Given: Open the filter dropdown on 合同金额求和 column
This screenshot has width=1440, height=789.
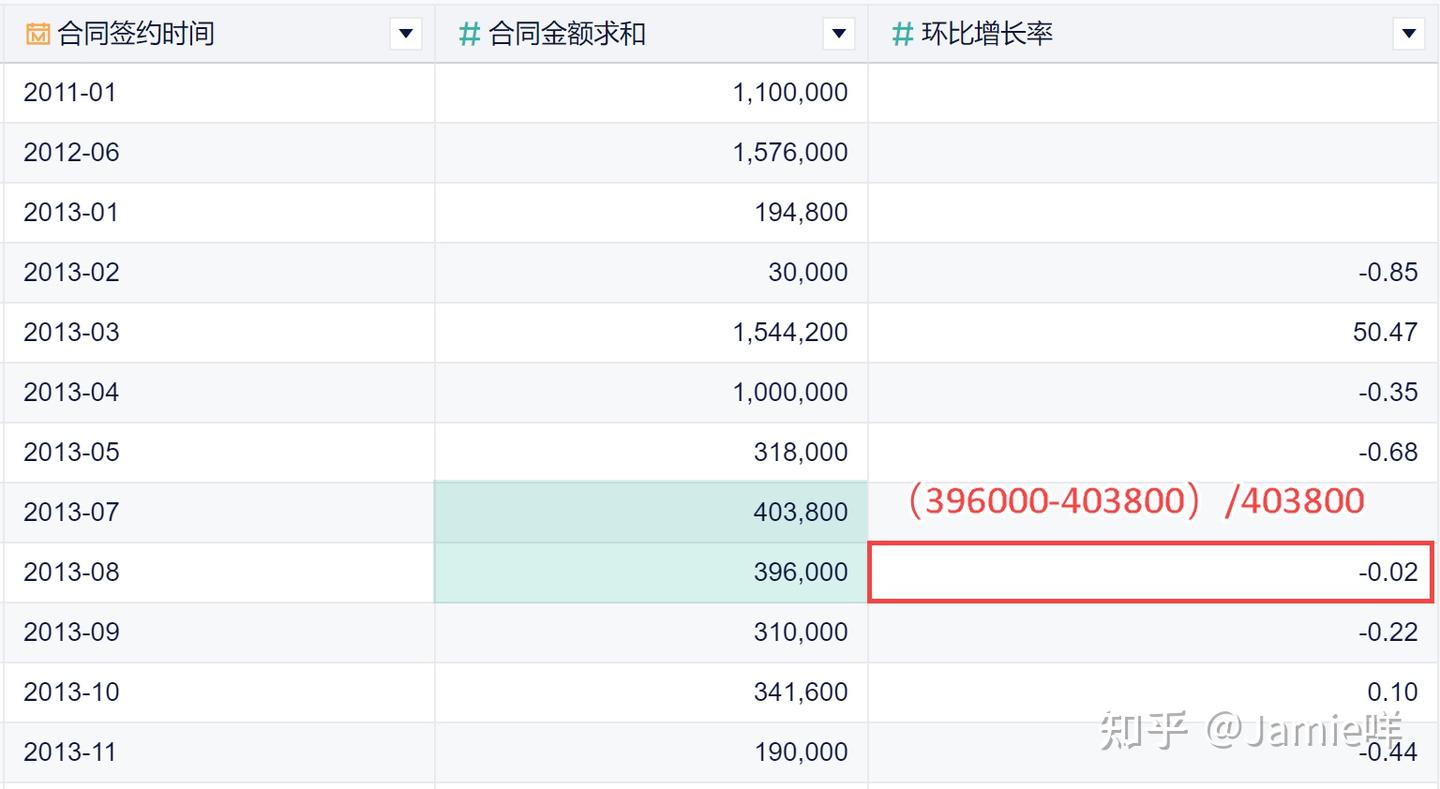Looking at the screenshot, I should pos(838,32).
